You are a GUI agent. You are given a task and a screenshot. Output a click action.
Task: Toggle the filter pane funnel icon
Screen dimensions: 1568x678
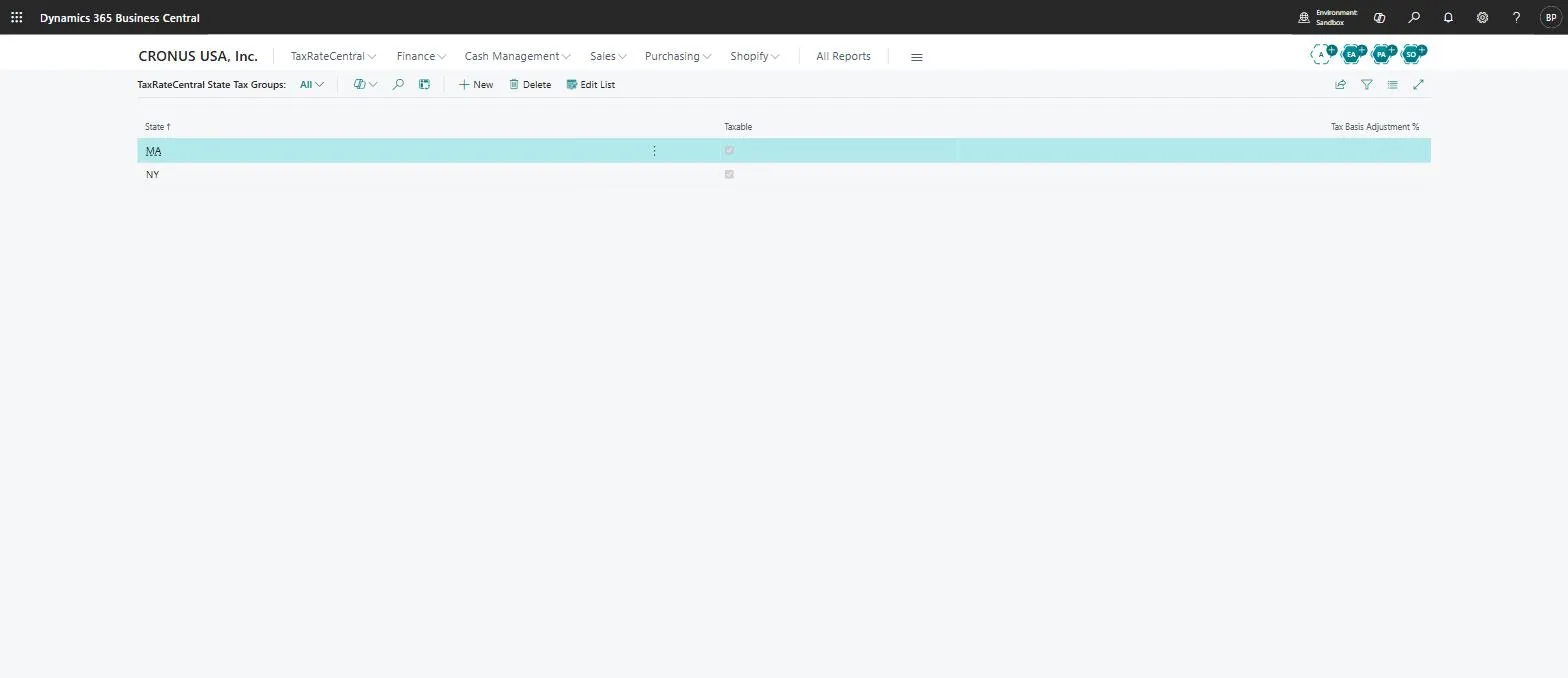coord(1366,85)
